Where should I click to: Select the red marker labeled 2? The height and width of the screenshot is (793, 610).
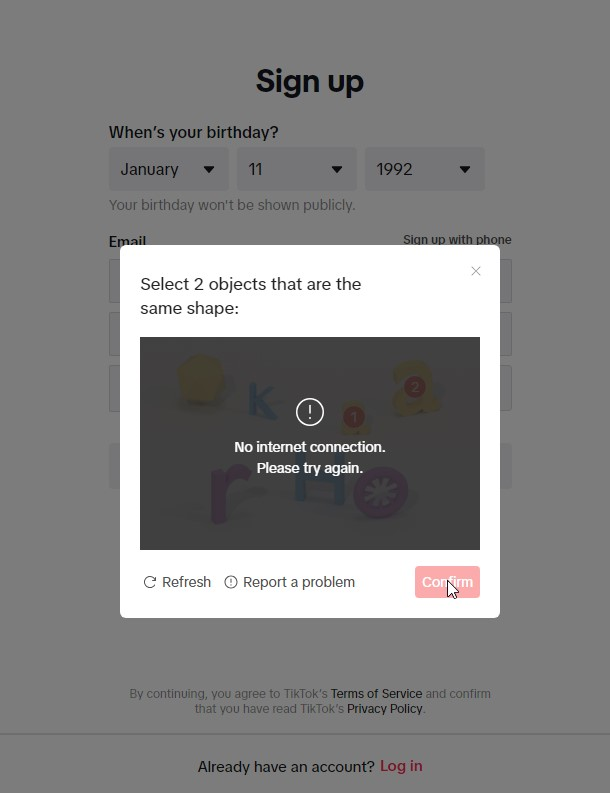pyautogui.click(x=414, y=387)
